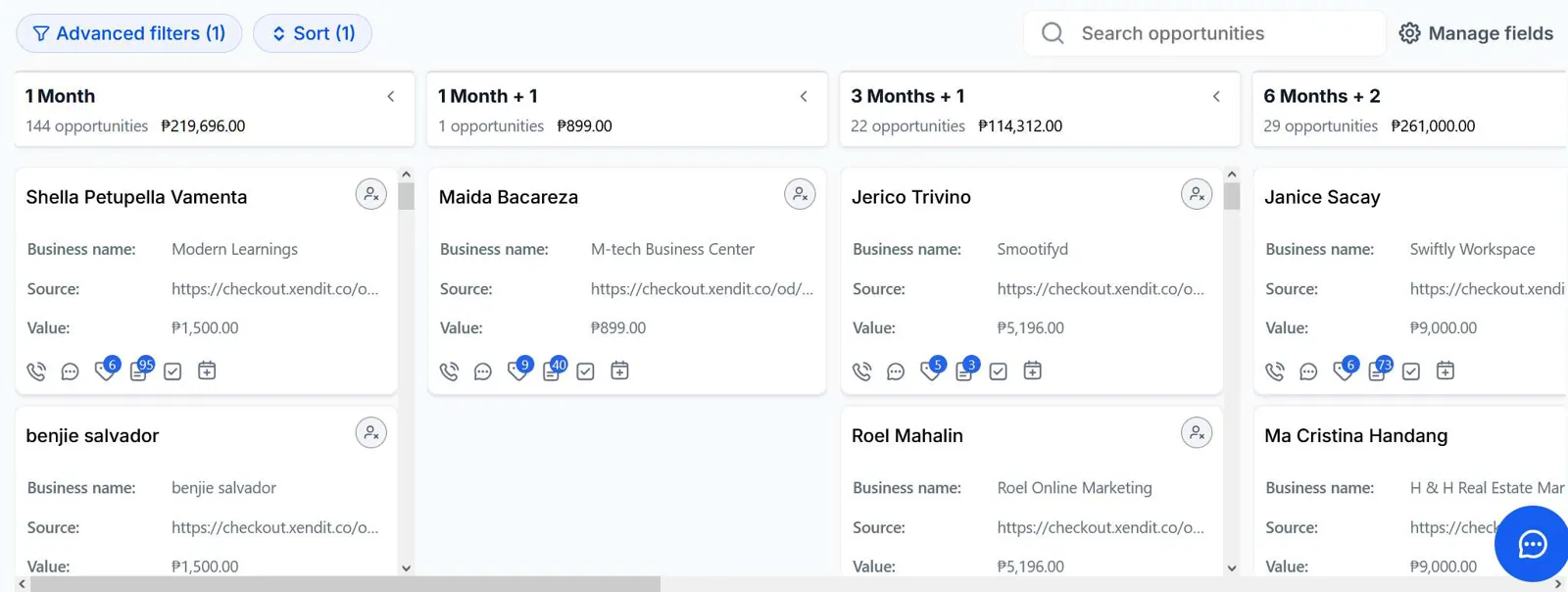Image resolution: width=1568 pixels, height=592 pixels.
Task: Open tags icon with badge 5 on Jerico card
Action: tap(931, 370)
